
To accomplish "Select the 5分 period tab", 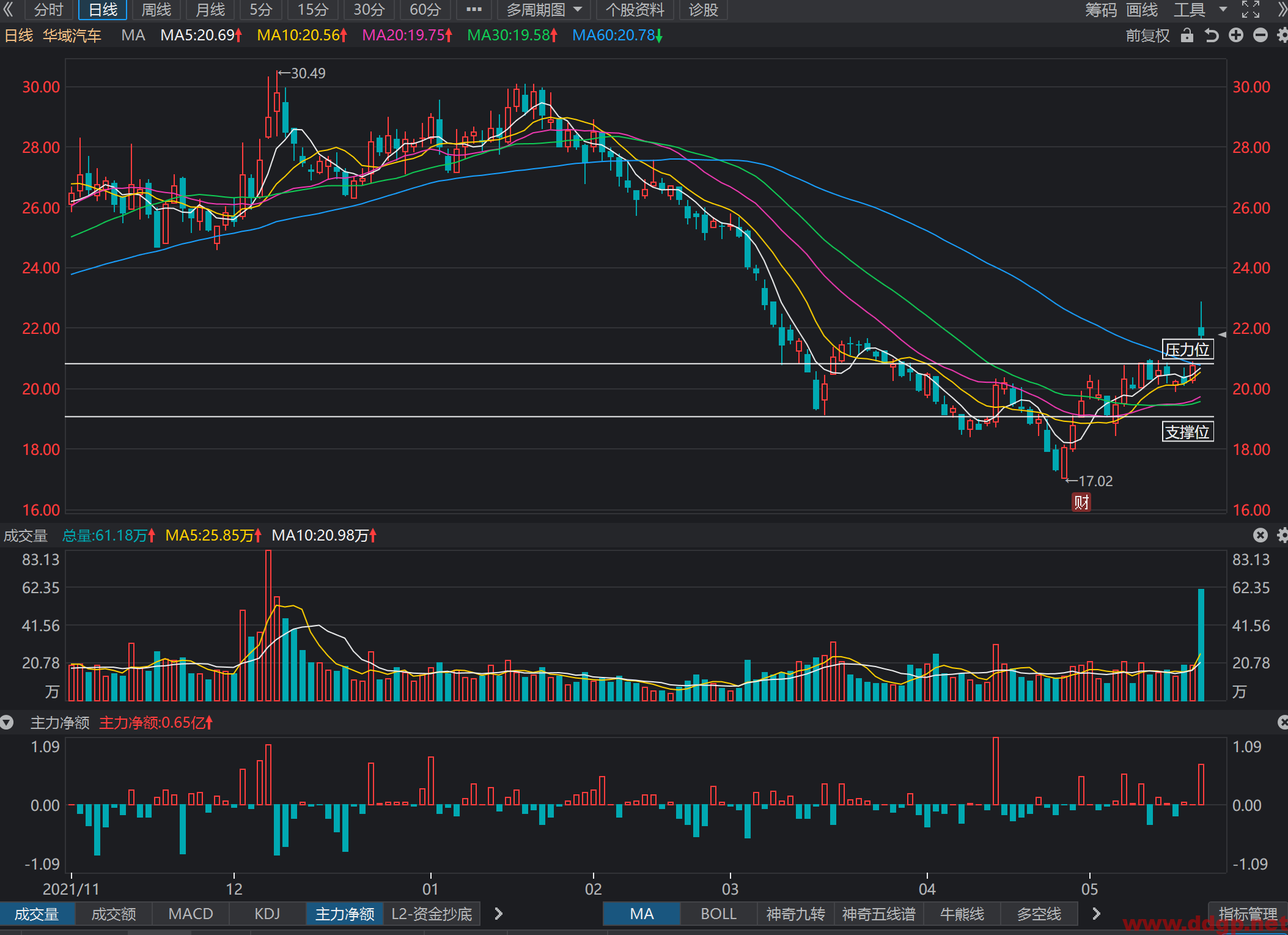I will tap(260, 9).
